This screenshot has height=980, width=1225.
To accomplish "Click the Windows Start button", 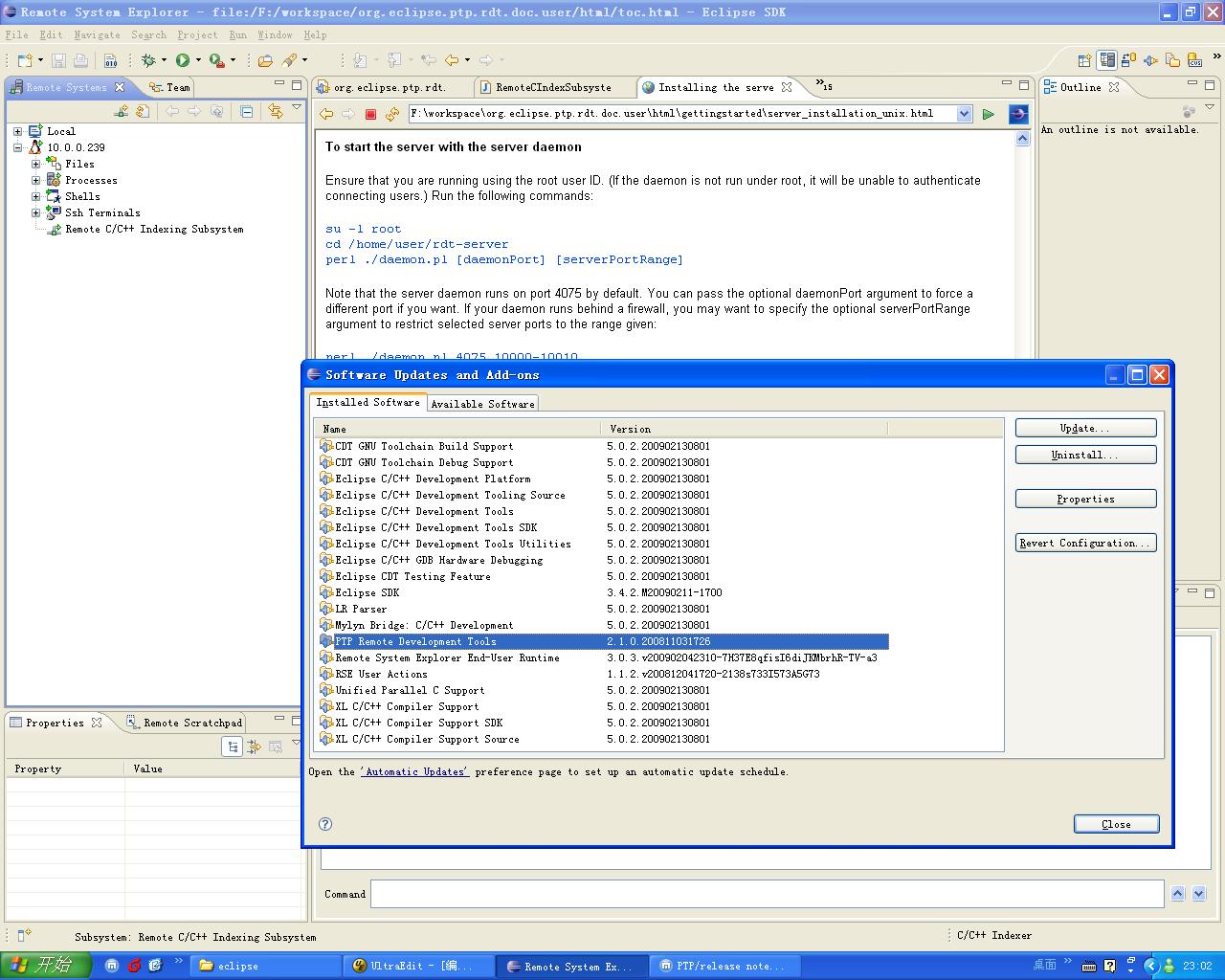I will (45, 966).
